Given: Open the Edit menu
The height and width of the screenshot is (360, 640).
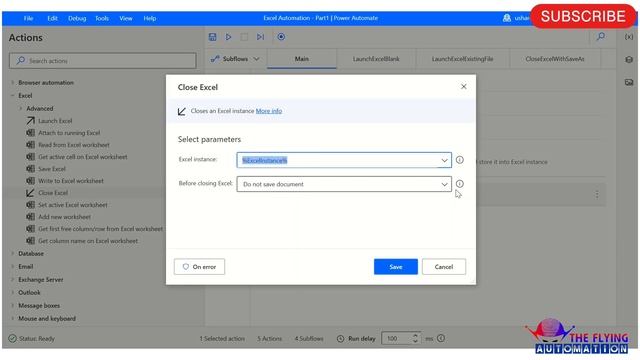Looking at the screenshot, I should pyautogui.click(x=52, y=18).
